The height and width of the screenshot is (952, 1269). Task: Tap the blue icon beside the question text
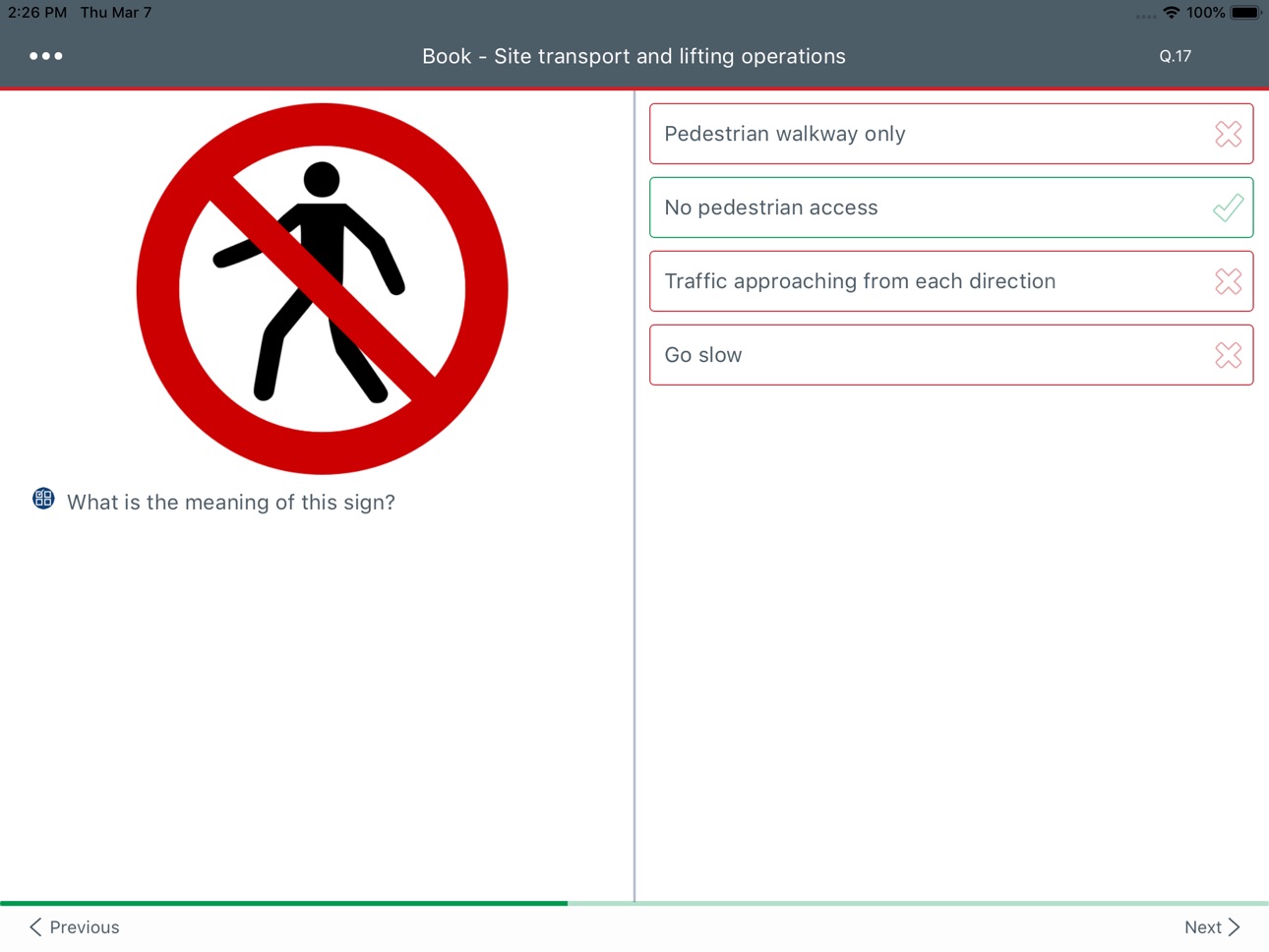[x=43, y=499]
